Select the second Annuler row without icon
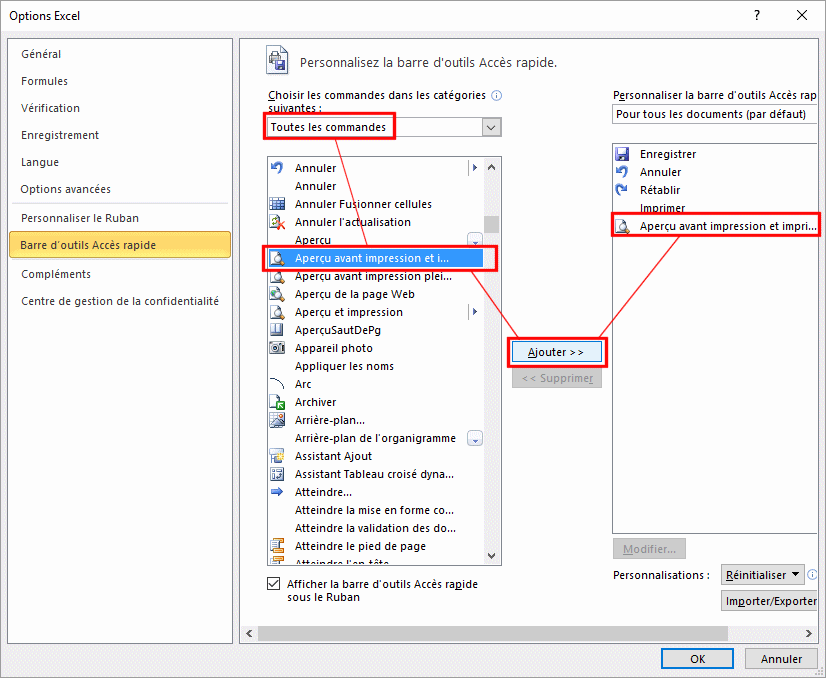 coord(376,186)
